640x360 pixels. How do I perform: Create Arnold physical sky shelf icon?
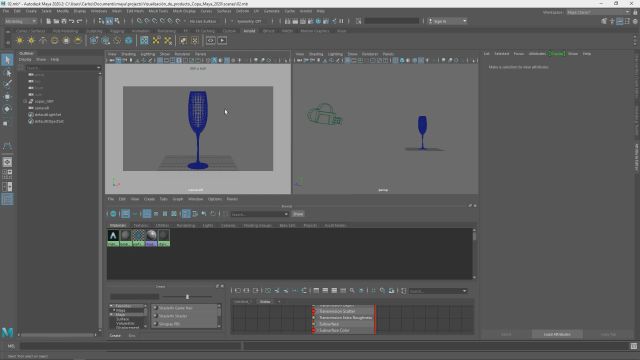(78, 40)
